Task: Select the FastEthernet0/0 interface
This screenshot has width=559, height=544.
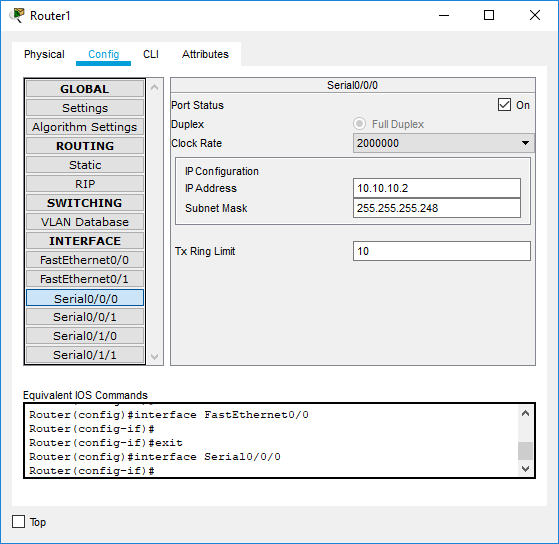Action: [x=85, y=260]
